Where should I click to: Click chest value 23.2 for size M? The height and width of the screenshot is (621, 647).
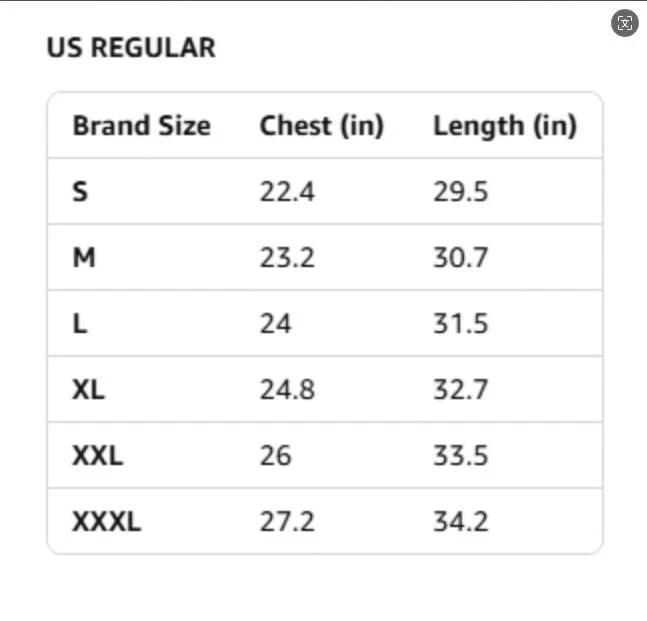[287, 257]
